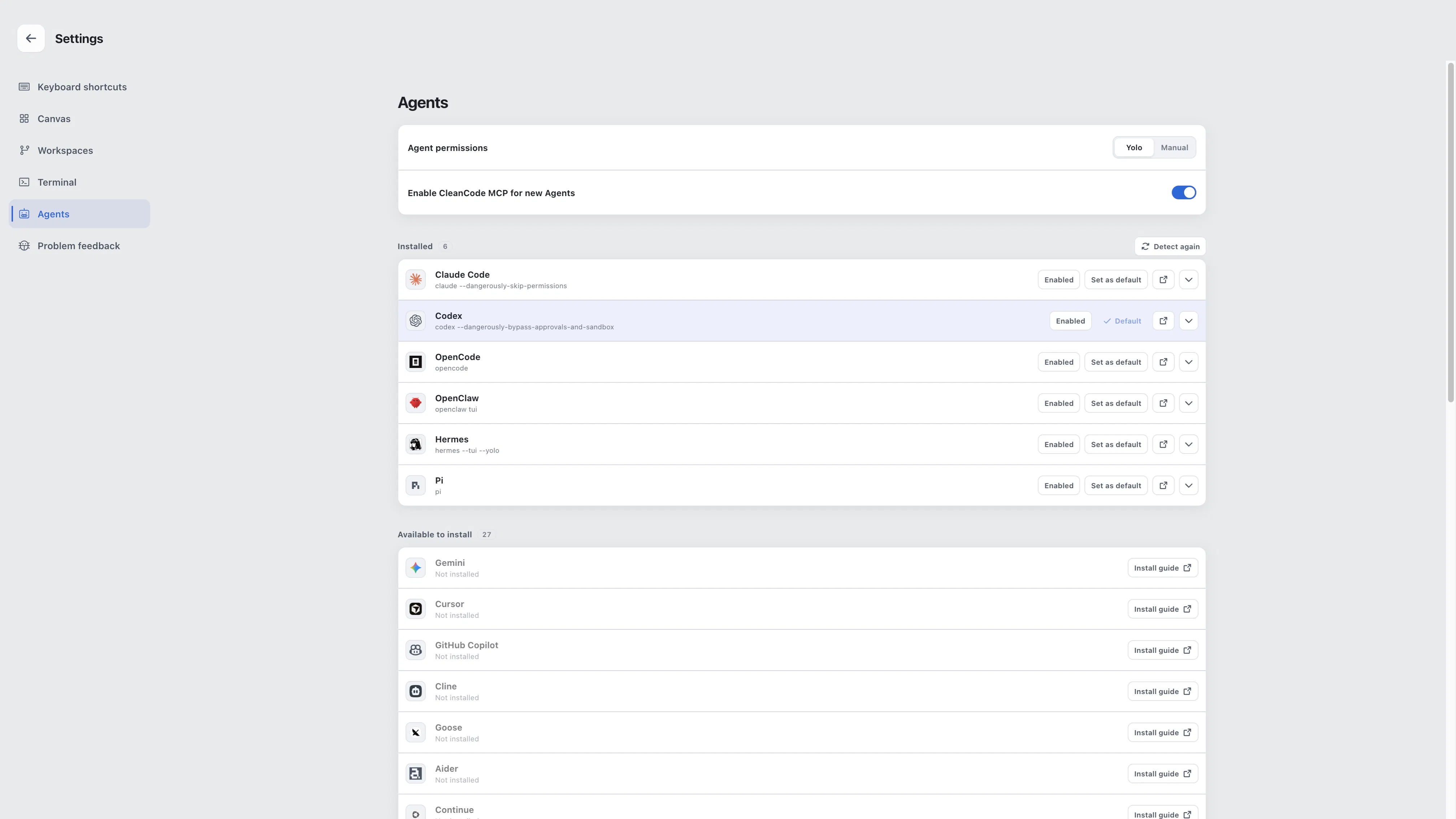Set Pi as default agent
Screen dimensions: 1456x819
coord(1116,486)
